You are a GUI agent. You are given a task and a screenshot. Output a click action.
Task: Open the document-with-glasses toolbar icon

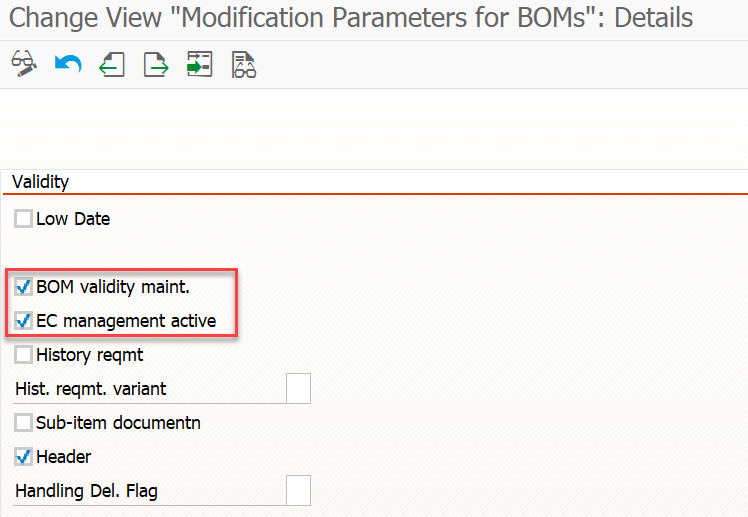244,64
